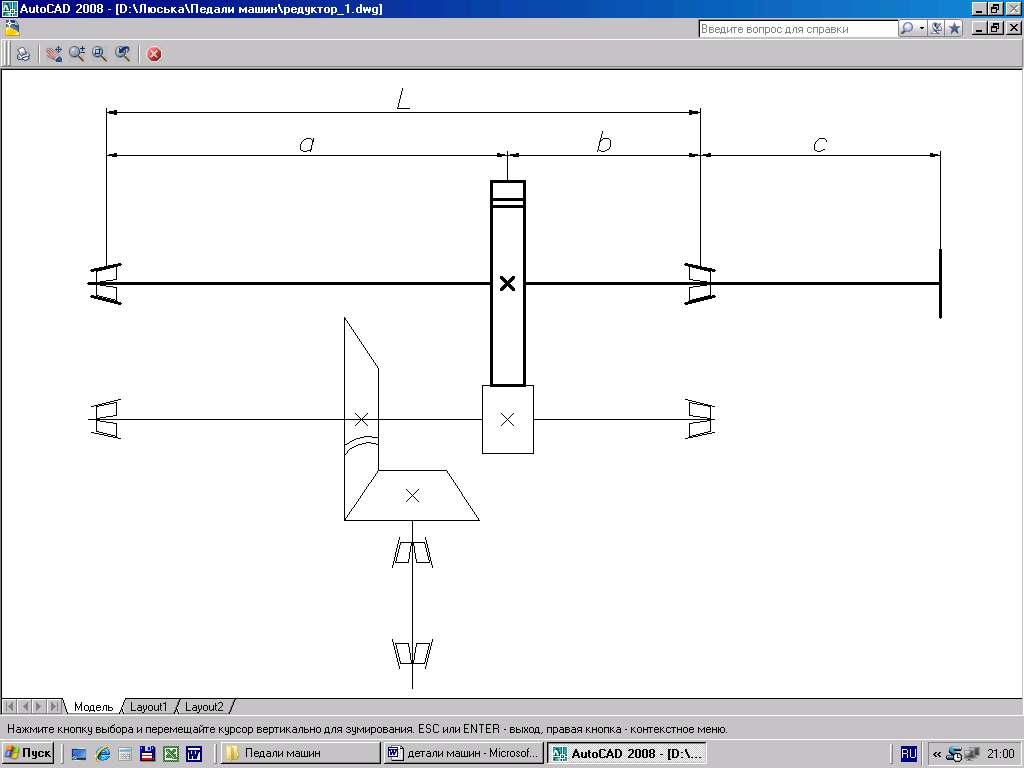Jump to last layout tab arrow
Viewport: 1024px width, 768px height.
(x=54, y=707)
